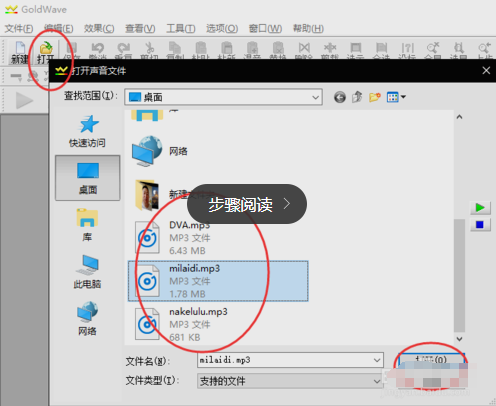Click the Paste toolbar icon
Screen dimensions: 496x406
[201, 50]
